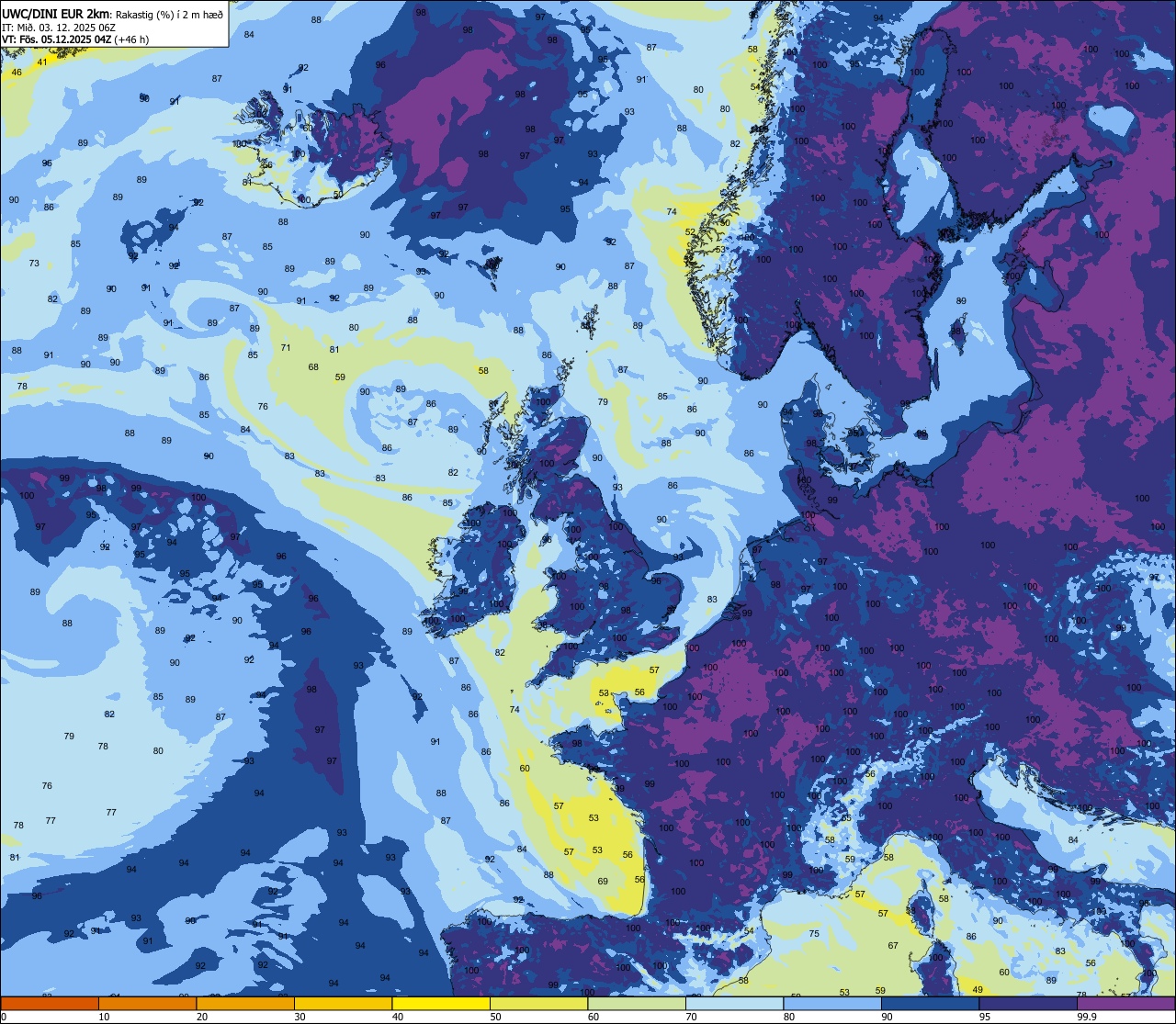The height and width of the screenshot is (1024, 1176).
Task: Click the legend scale label 60
Action: 594,1017
